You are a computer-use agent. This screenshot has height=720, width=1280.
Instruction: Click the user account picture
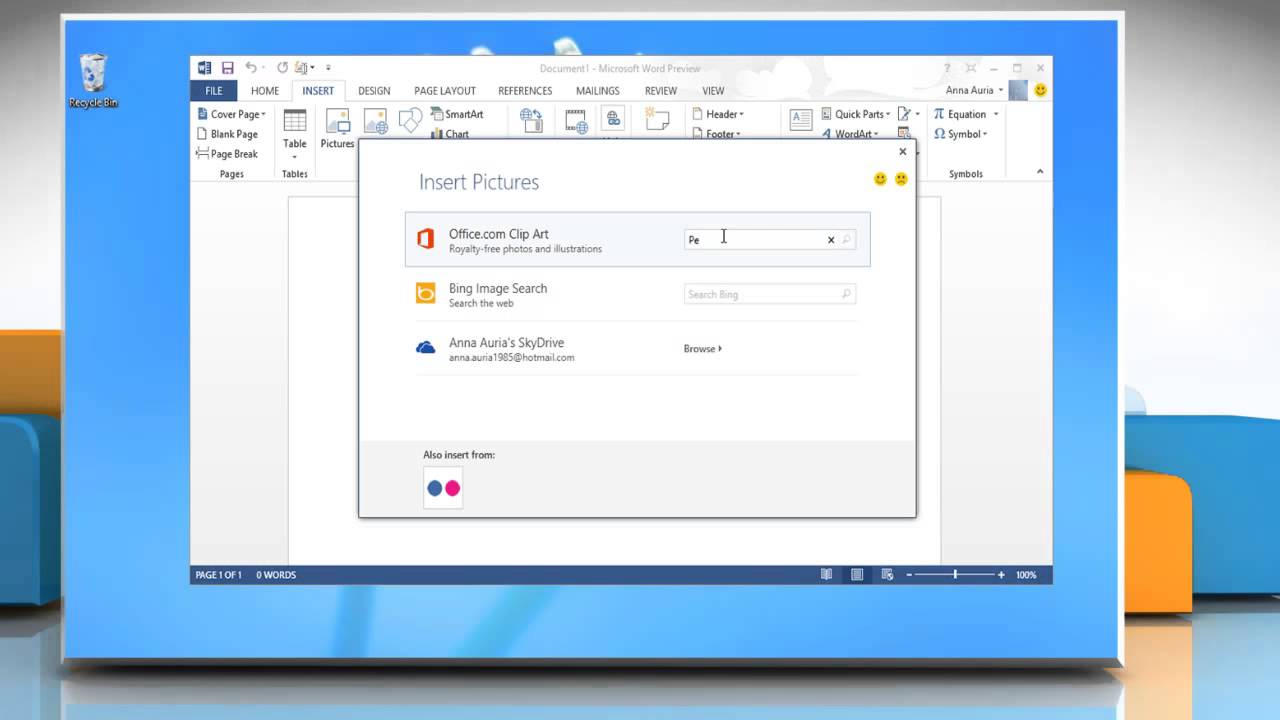(1018, 90)
